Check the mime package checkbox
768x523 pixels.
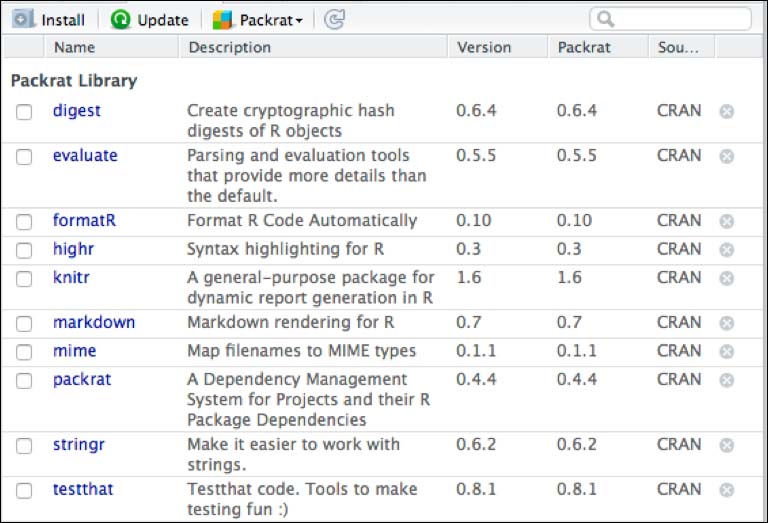(24, 352)
